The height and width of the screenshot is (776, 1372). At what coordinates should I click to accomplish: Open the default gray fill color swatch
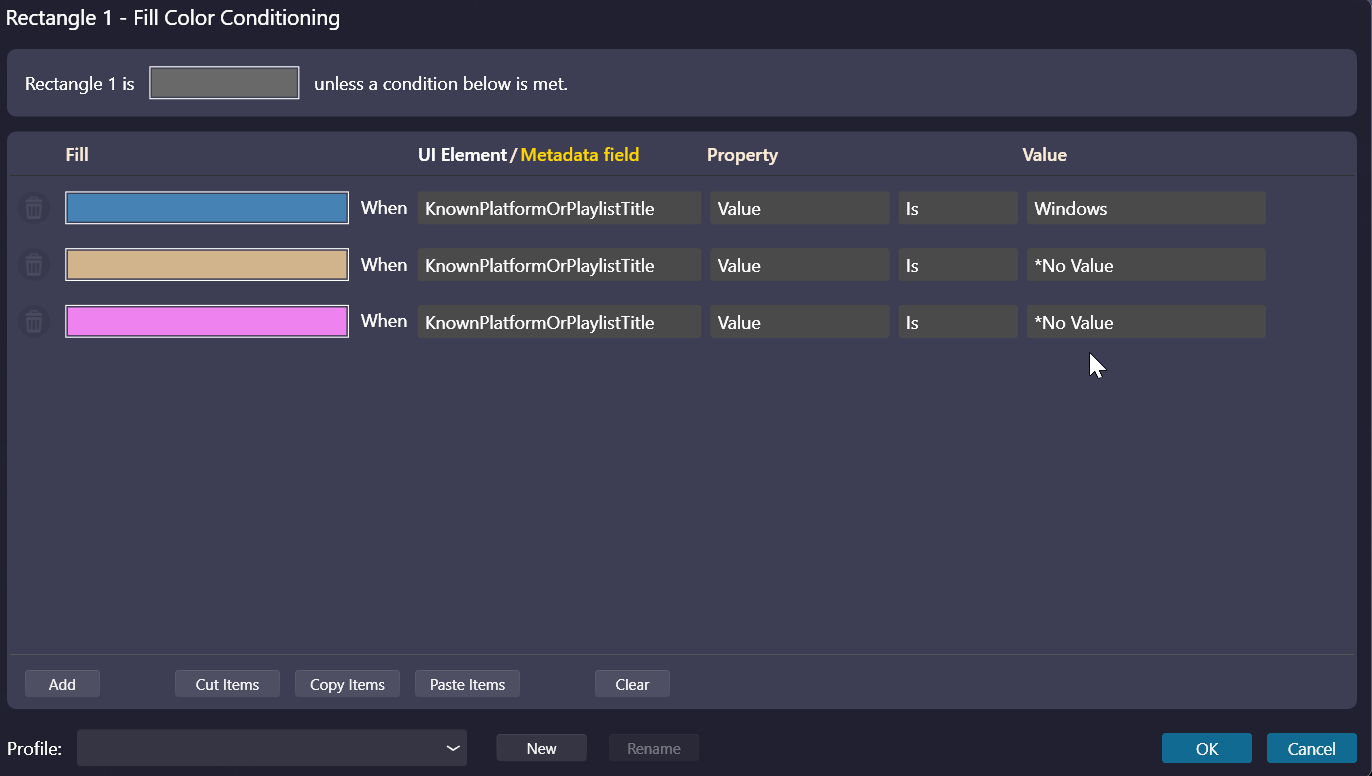point(224,84)
